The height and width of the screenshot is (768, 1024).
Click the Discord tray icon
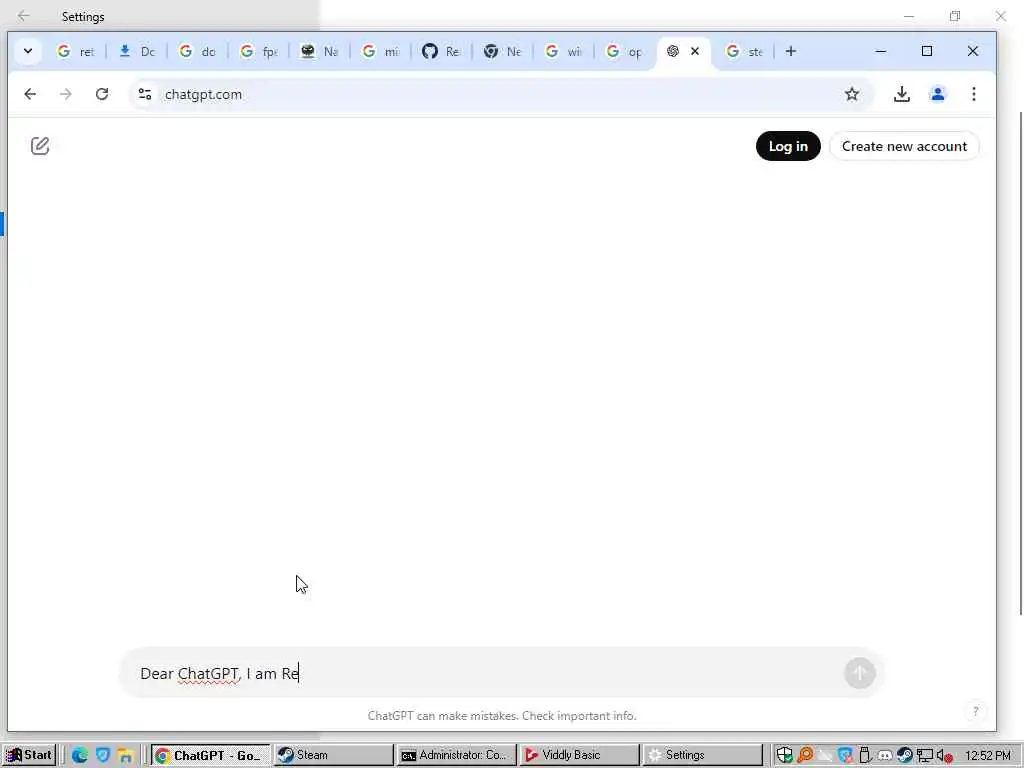click(885, 756)
